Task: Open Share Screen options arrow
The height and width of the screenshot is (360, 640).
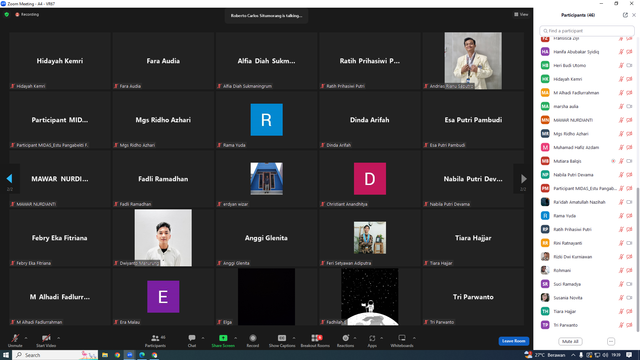Action: click(236, 338)
